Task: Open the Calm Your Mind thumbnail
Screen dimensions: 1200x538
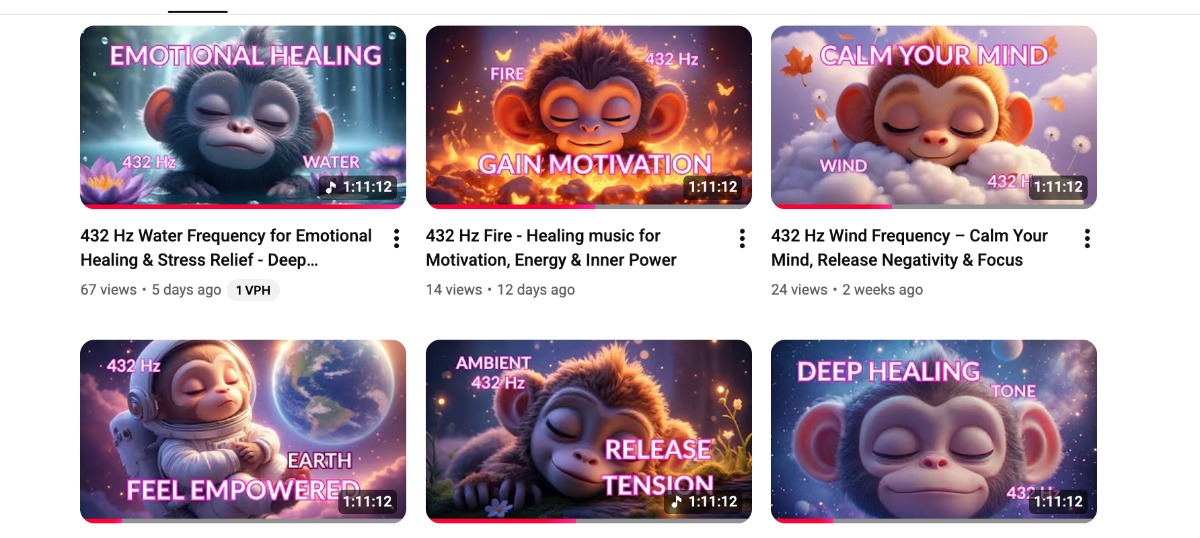Action: pyautogui.click(x=934, y=117)
